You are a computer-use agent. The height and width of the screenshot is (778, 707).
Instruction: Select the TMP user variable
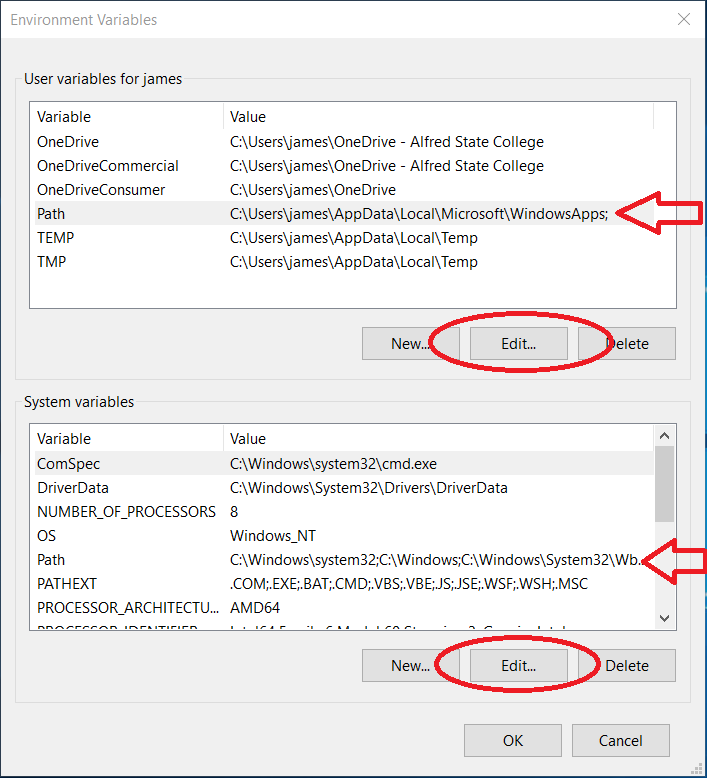click(344, 261)
